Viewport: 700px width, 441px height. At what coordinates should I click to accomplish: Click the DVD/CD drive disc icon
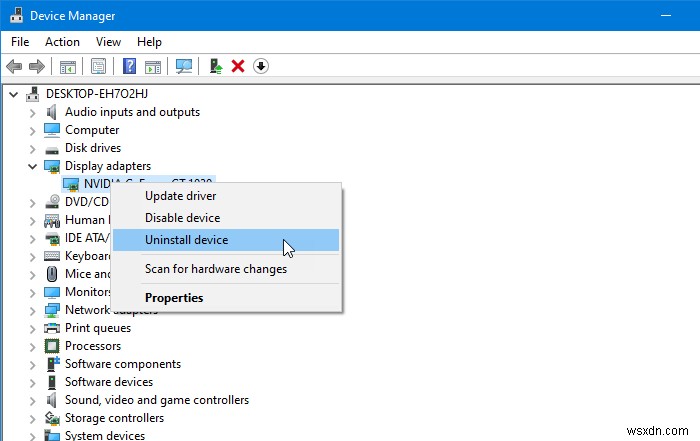tap(52, 202)
